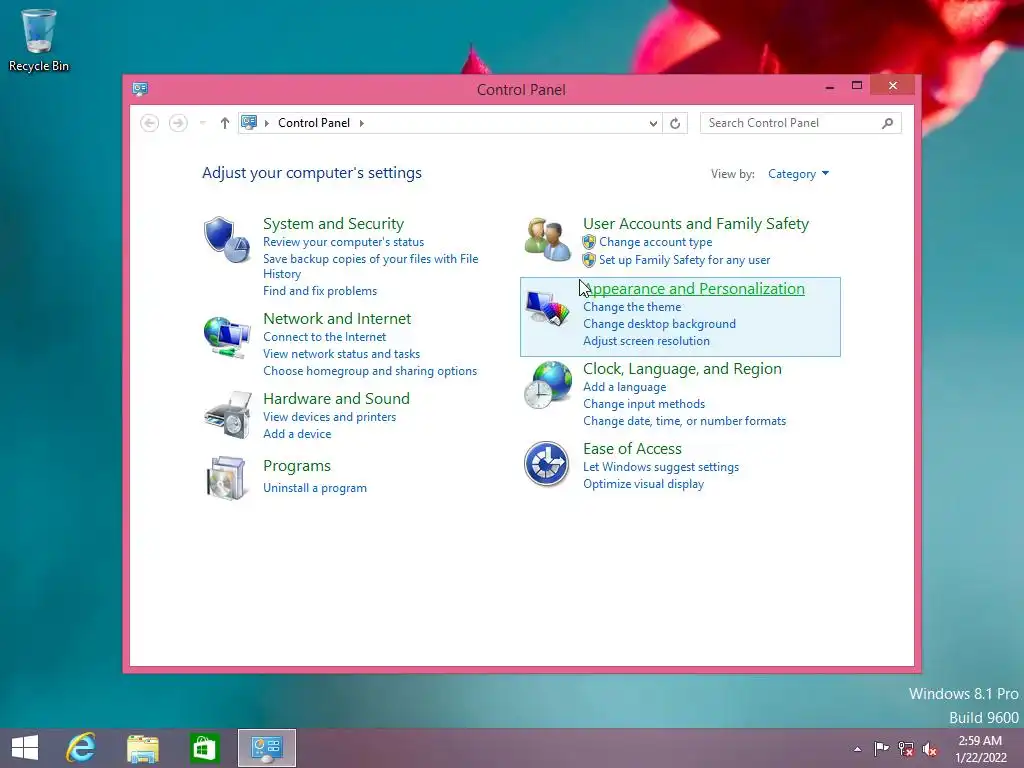The width and height of the screenshot is (1024, 768).
Task: Open the User Accounts people icon
Action: (547, 240)
